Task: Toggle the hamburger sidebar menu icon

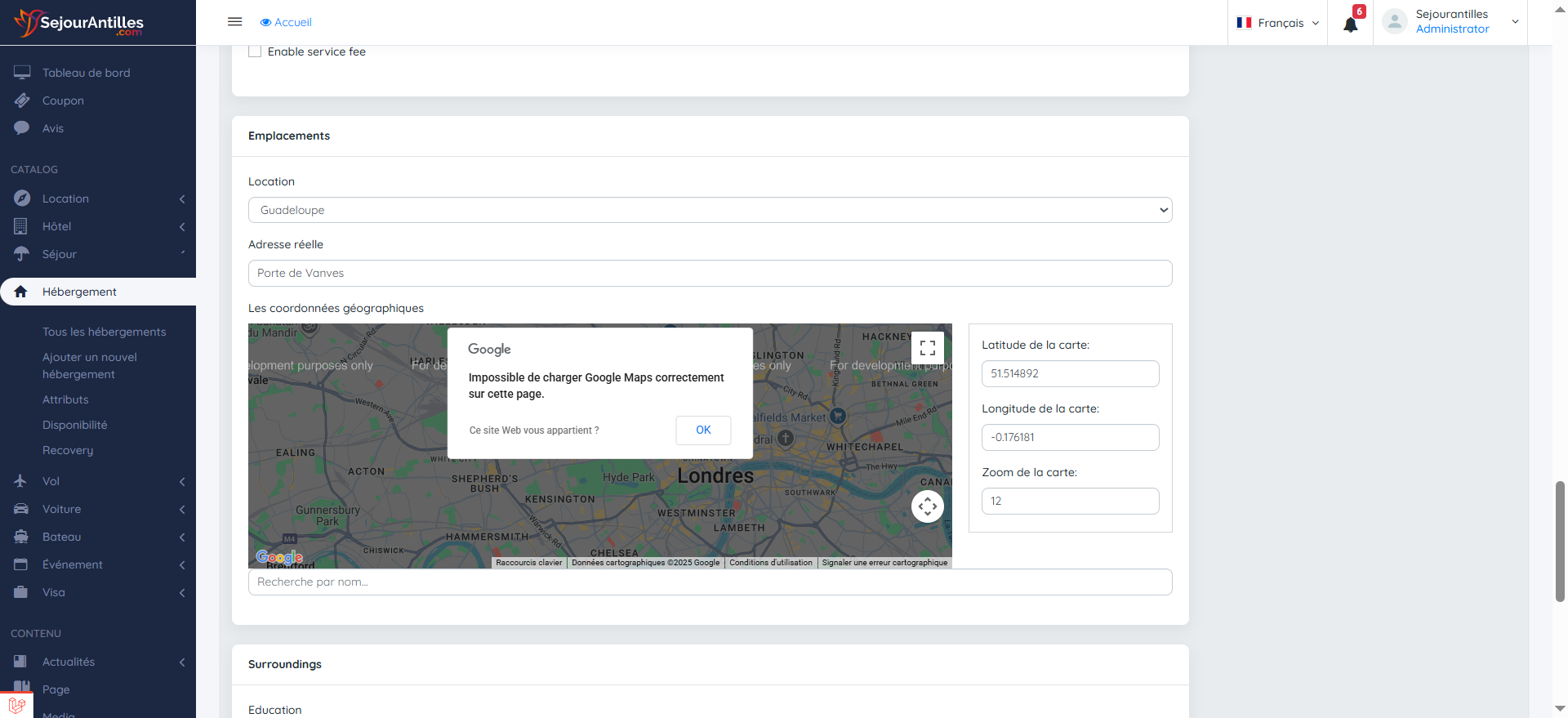Action: click(x=234, y=22)
